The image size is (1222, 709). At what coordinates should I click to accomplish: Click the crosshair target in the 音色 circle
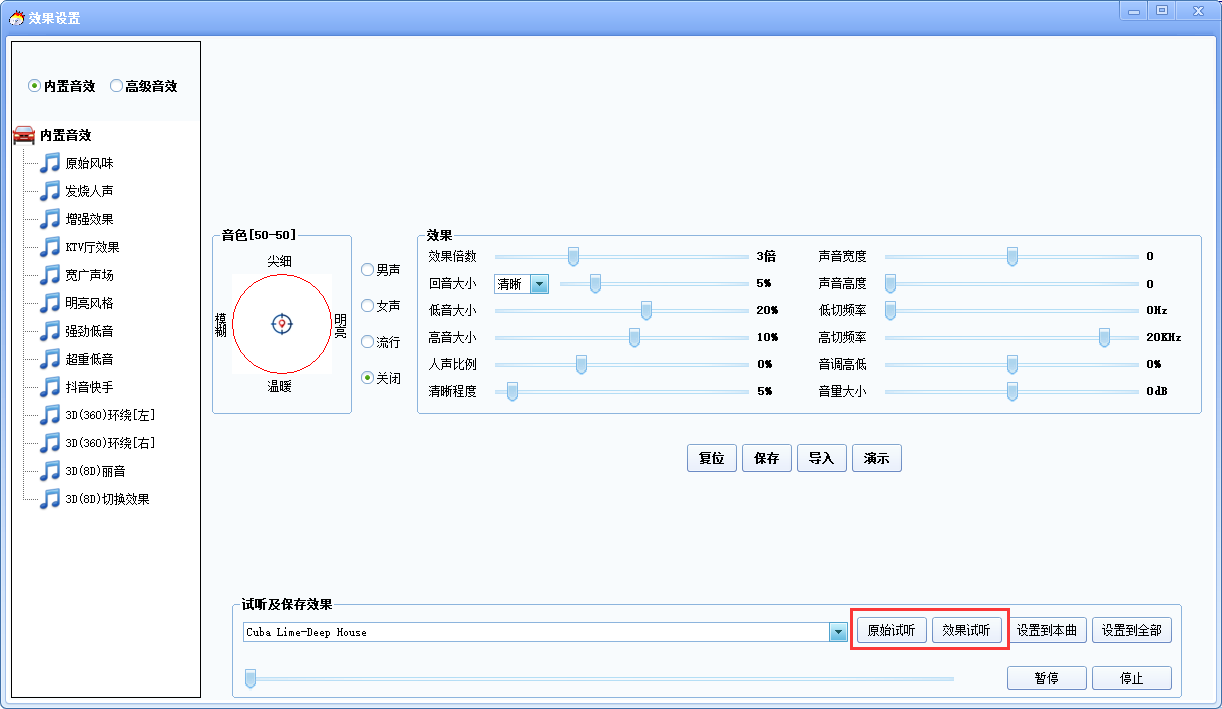pos(282,323)
